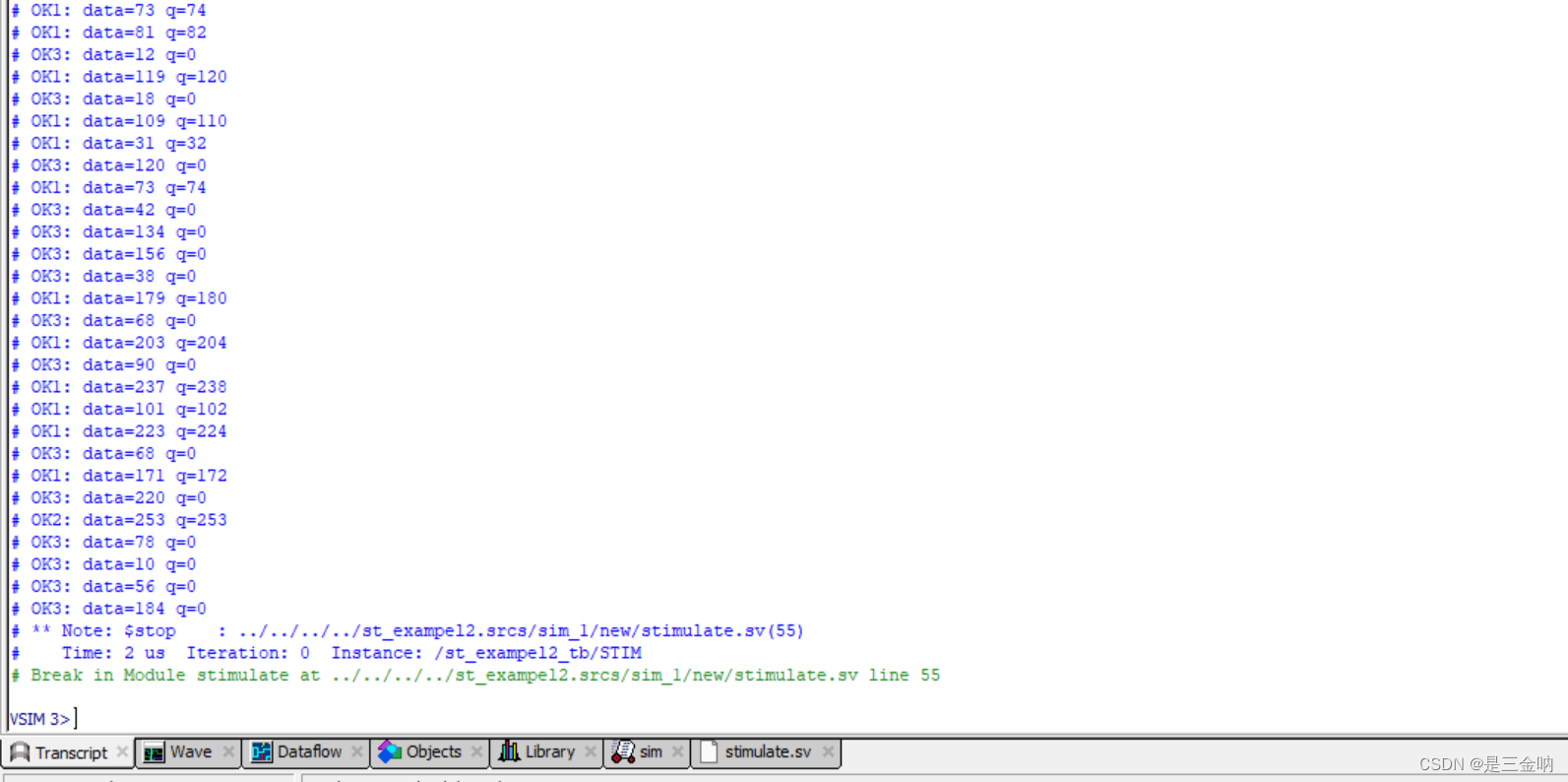Close the Library tab
The width and height of the screenshot is (1568, 782).
coord(590,752)
